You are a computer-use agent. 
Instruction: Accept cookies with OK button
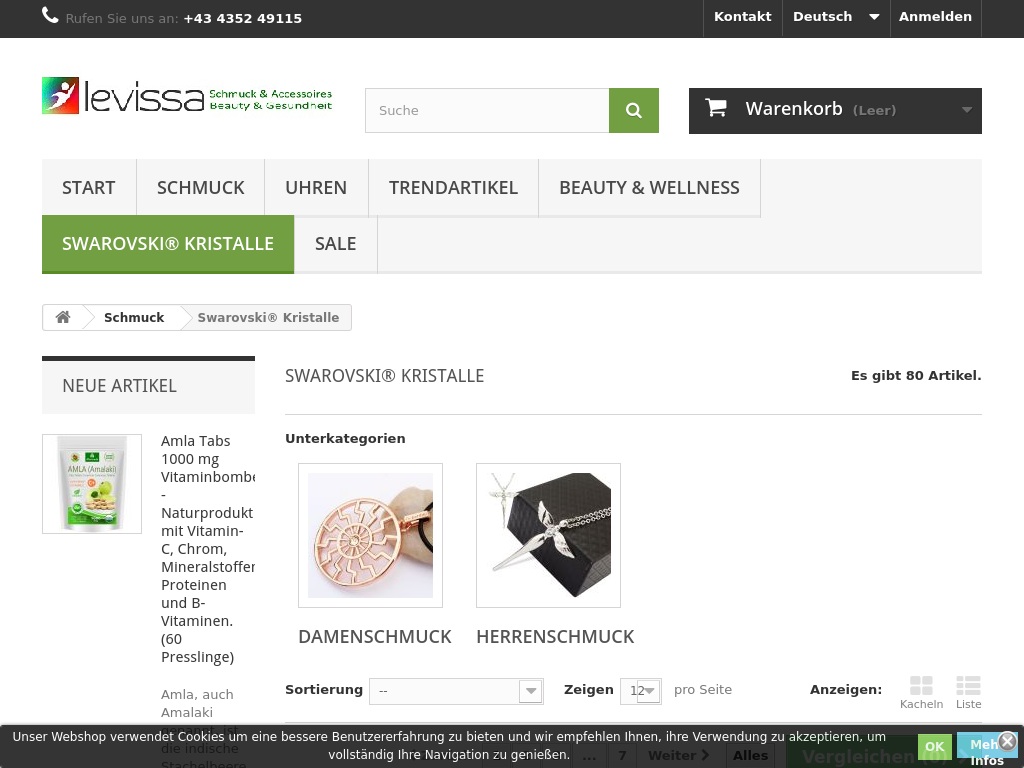[934, 746]
